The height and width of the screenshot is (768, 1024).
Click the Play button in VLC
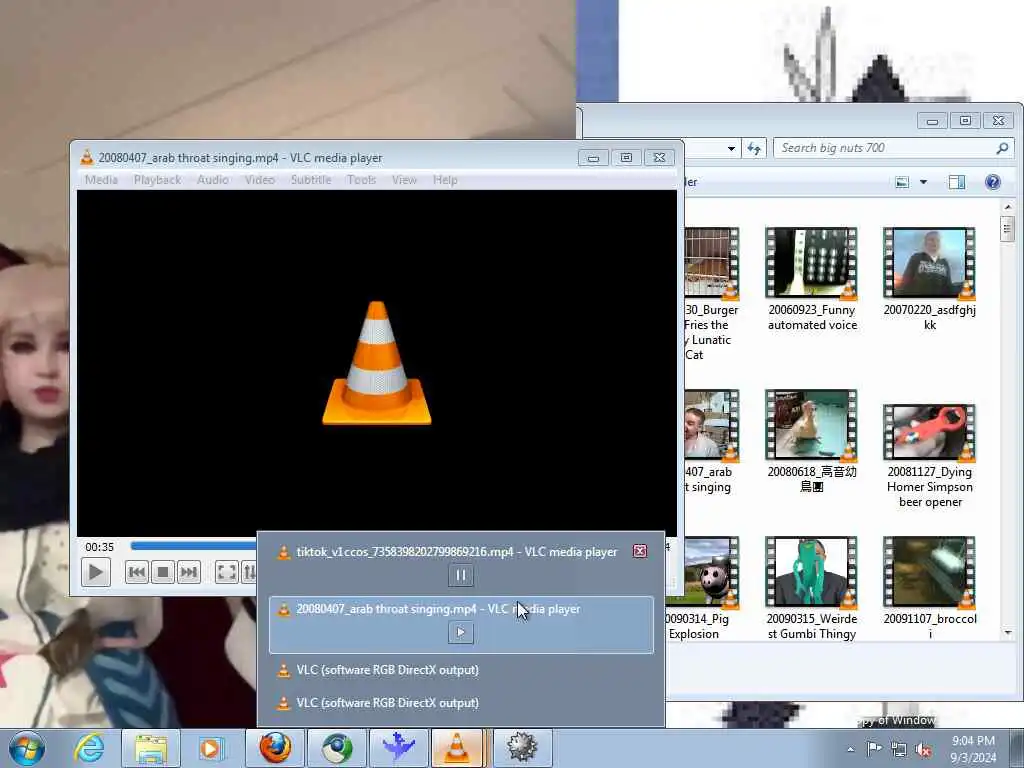point(95,573)
